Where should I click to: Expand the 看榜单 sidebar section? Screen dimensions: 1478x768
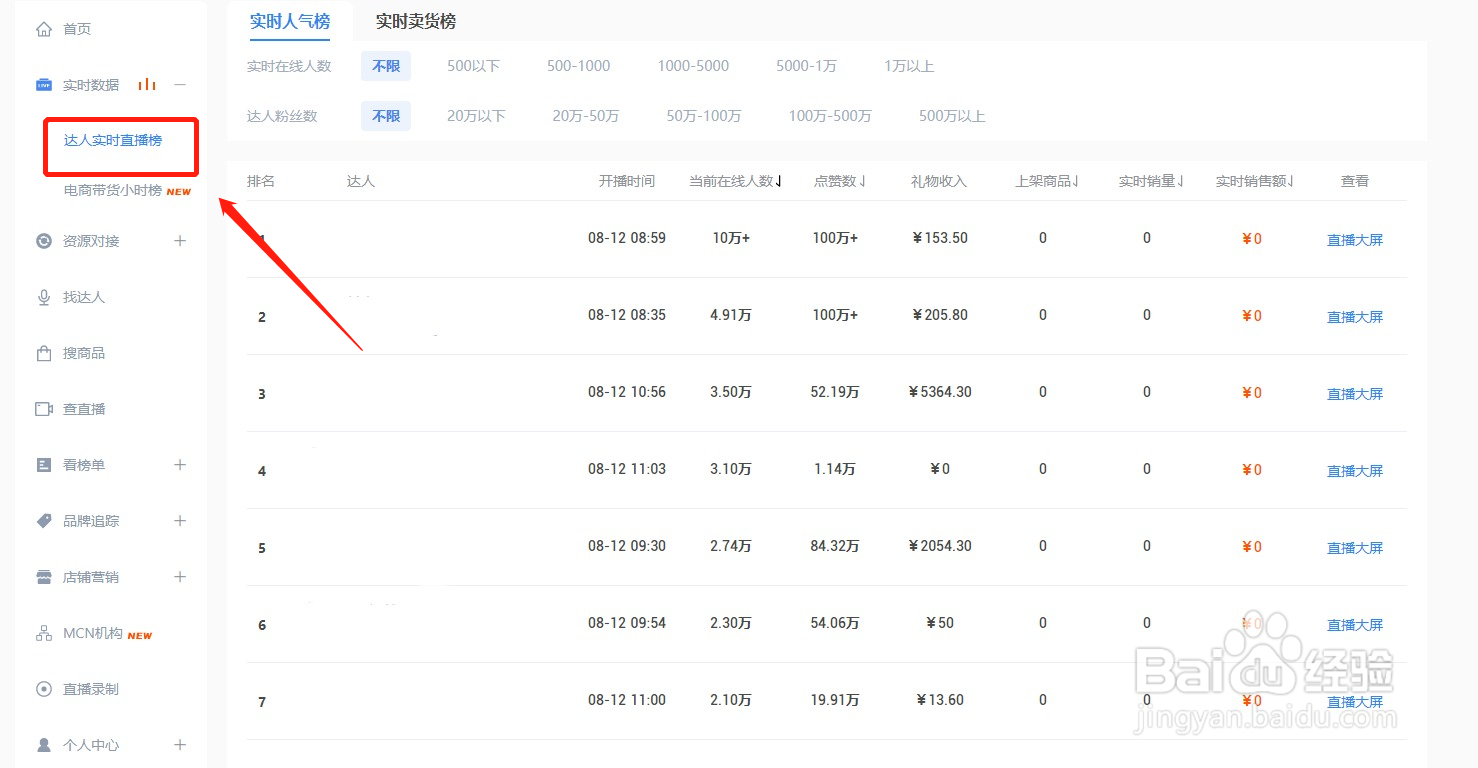(x=180, y=465)
